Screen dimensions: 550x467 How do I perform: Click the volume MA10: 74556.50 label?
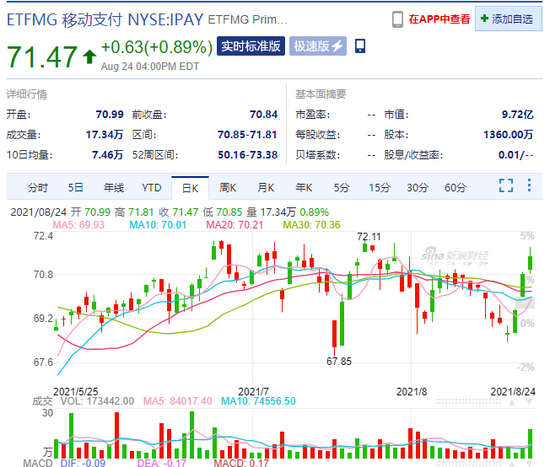(258, 401)
